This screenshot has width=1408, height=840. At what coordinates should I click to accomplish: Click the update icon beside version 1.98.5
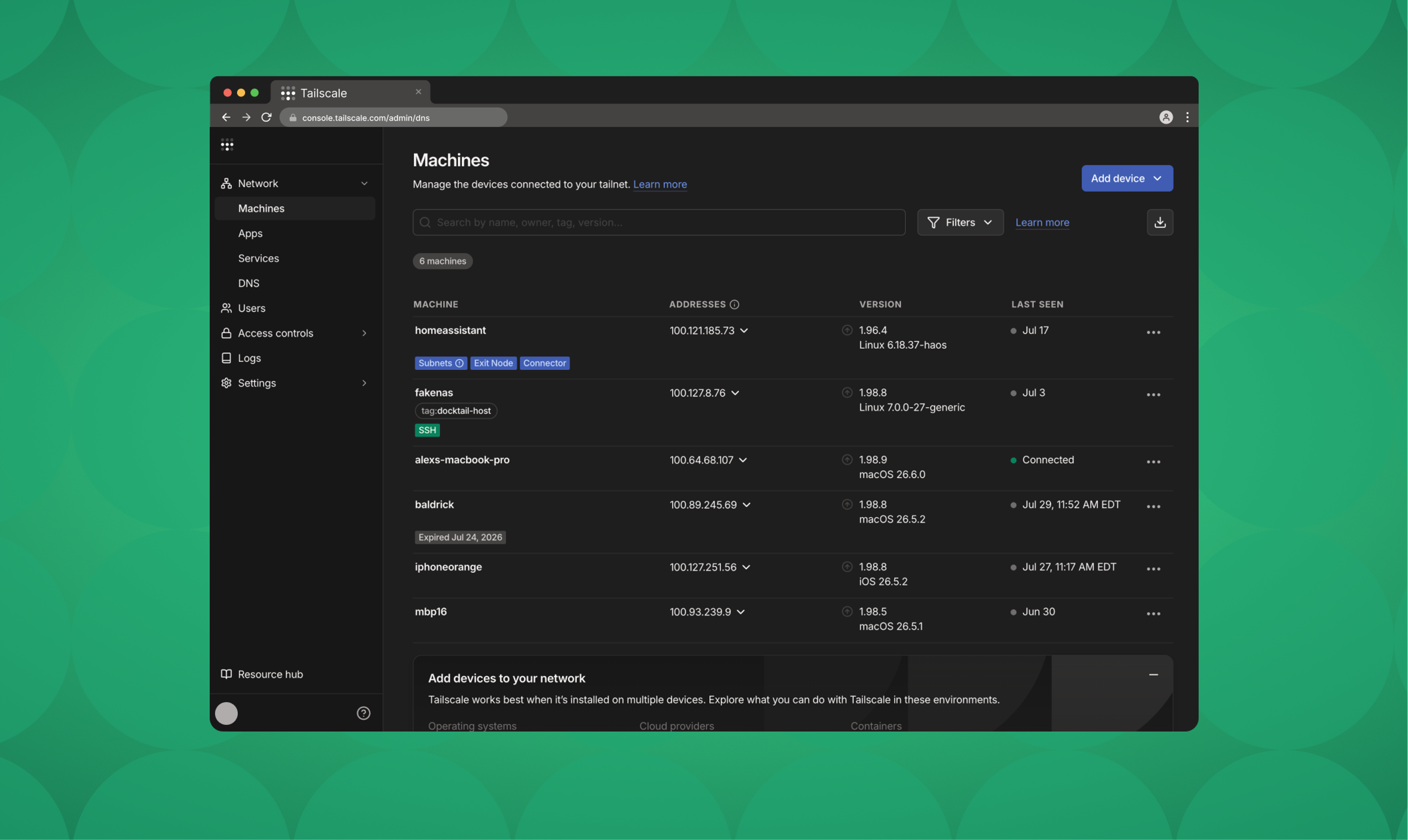point(847,611)
